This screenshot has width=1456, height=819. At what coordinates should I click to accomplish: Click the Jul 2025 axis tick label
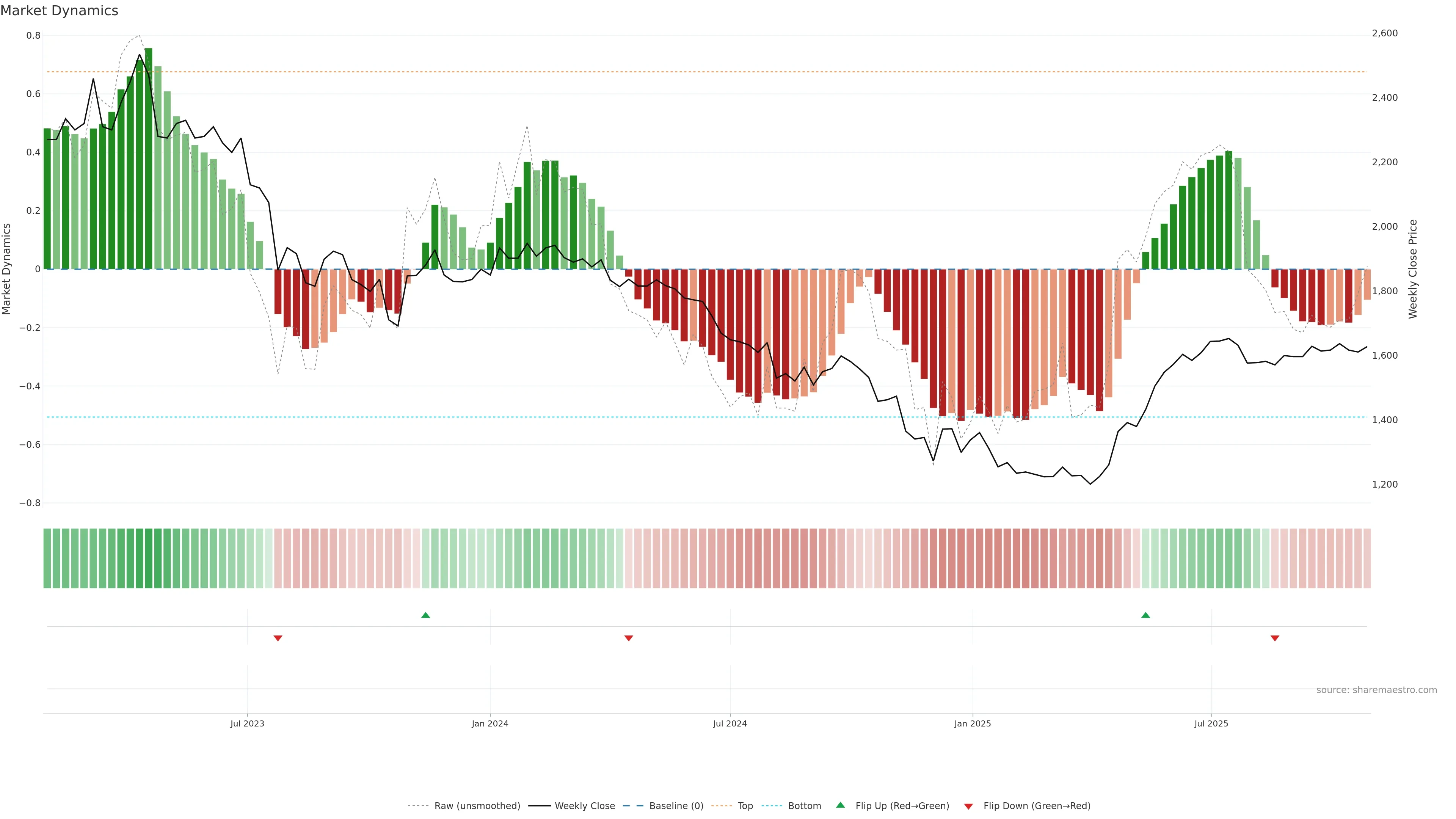(1211, 723)
